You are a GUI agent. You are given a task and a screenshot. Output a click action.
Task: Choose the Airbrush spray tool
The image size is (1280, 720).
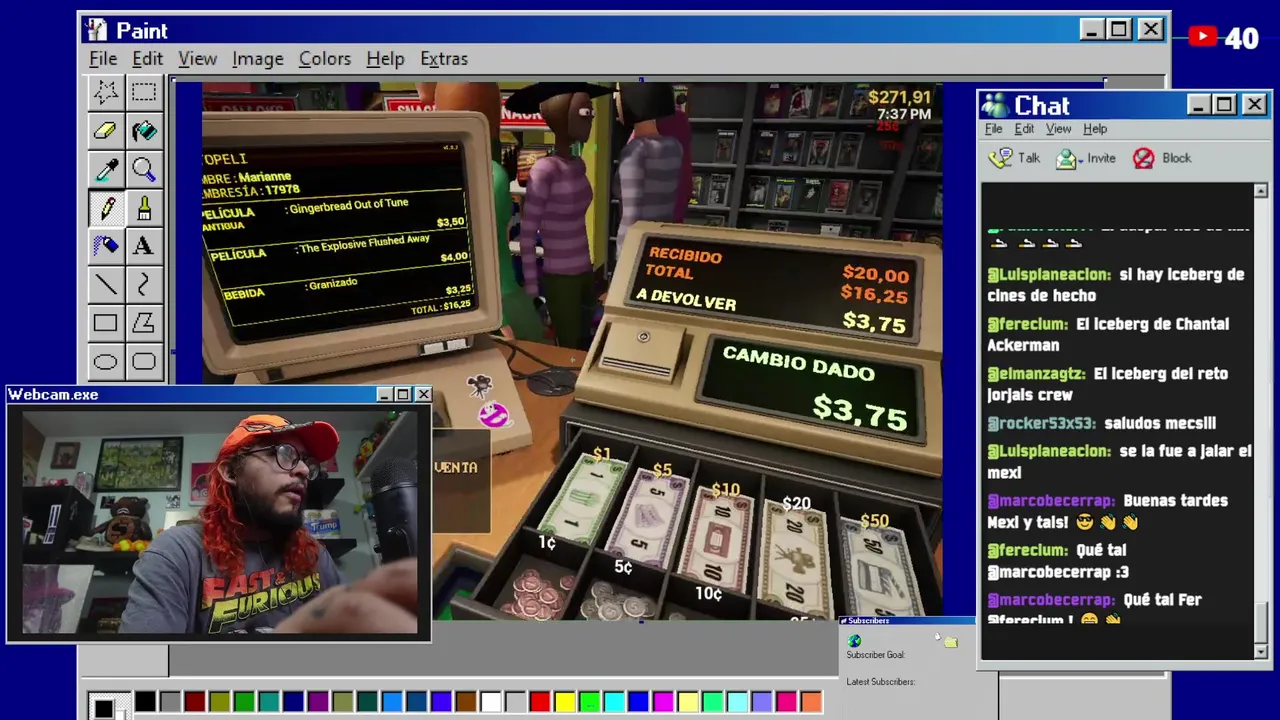point(105,246)
